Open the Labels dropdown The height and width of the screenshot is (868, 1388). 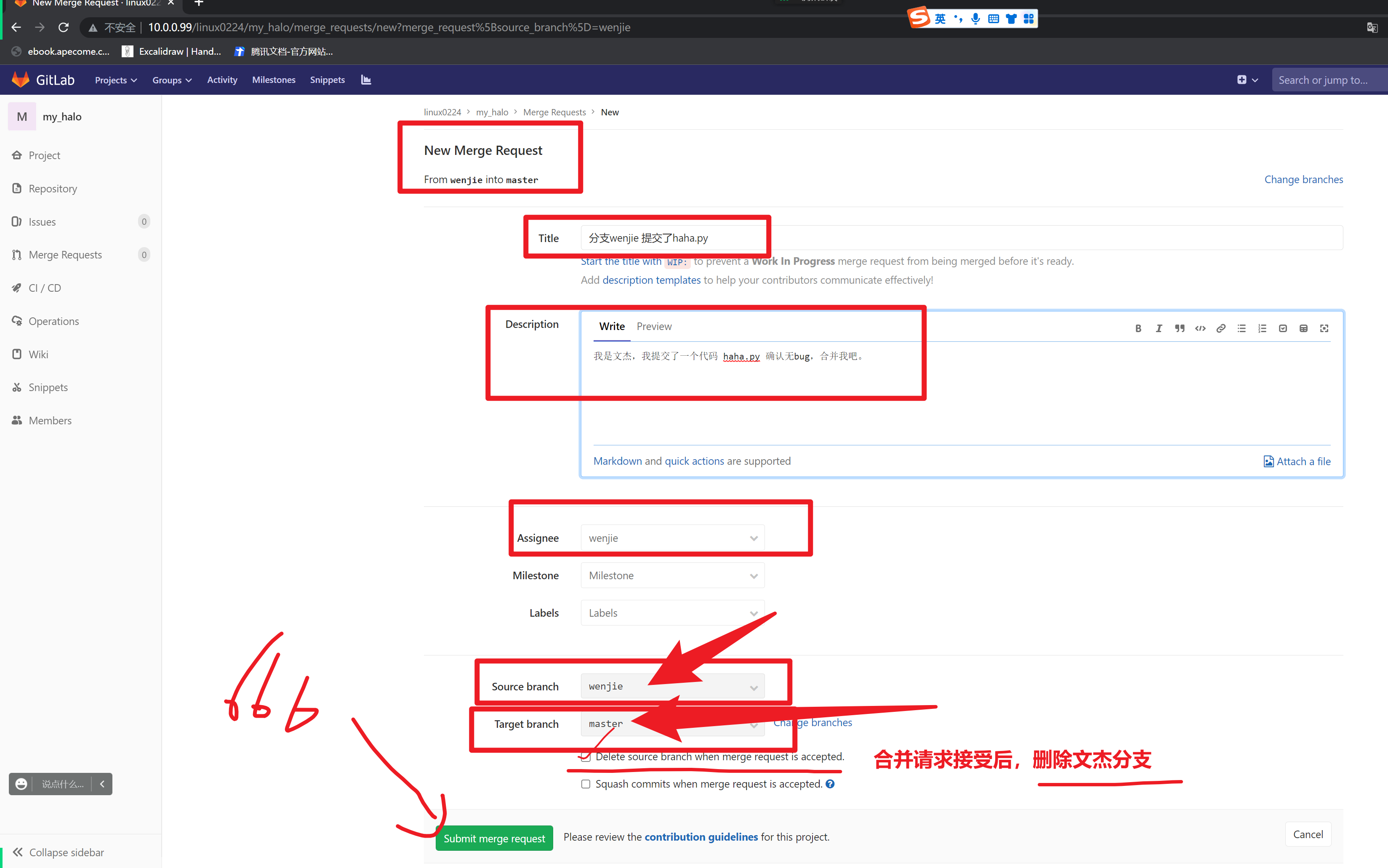point(671,613)
